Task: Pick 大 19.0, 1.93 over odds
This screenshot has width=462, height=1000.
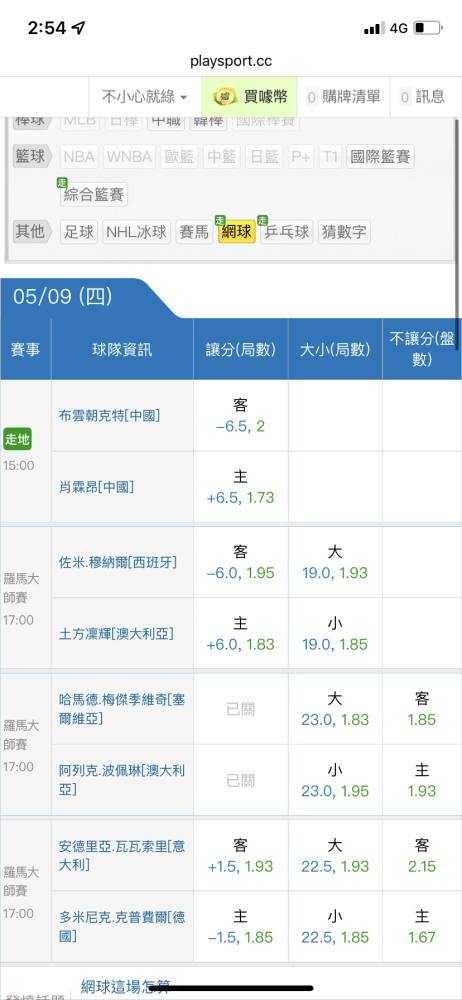Action: [335, 562]
